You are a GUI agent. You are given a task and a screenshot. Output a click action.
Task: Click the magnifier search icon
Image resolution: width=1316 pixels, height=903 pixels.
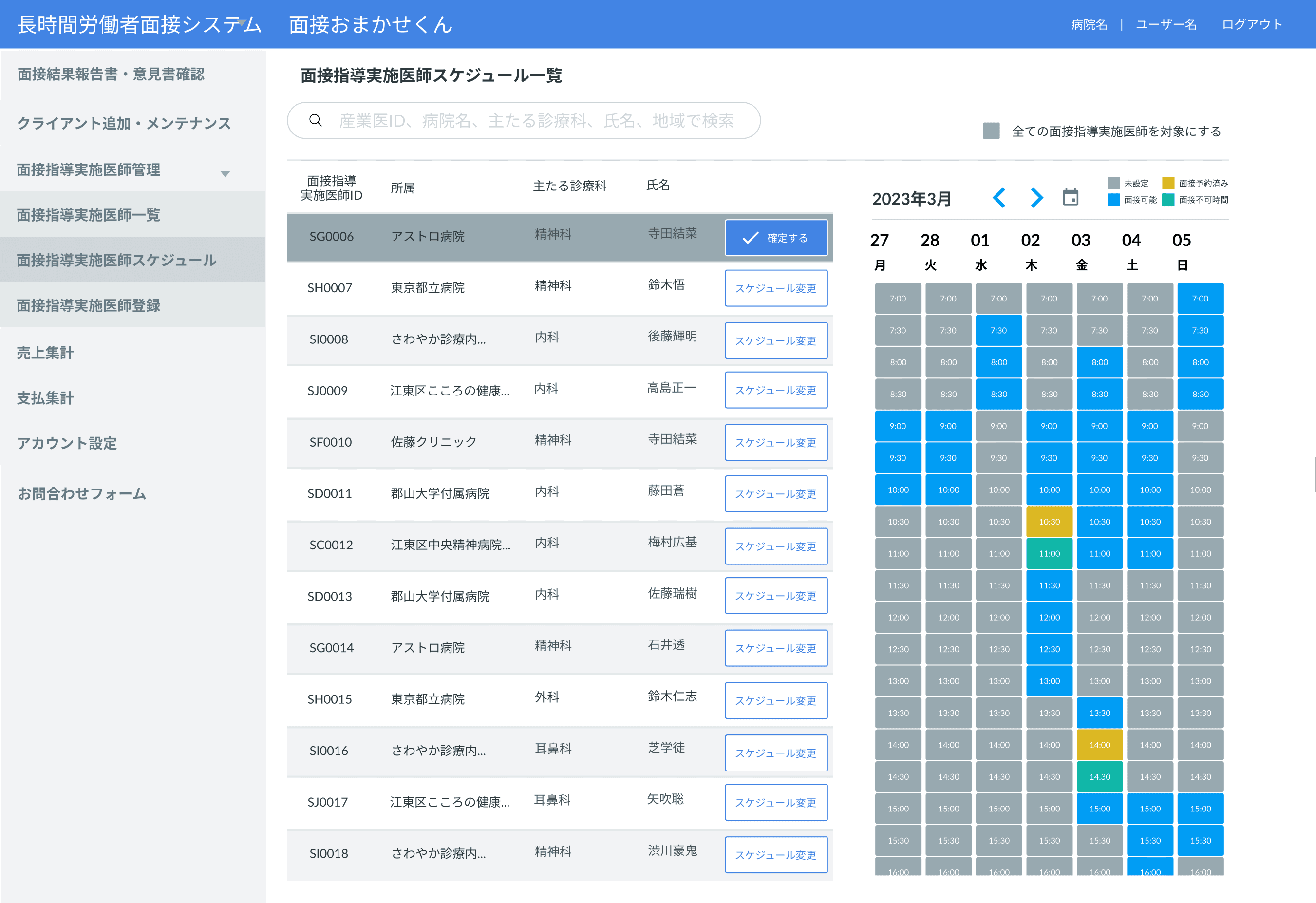tap(316, 120)
